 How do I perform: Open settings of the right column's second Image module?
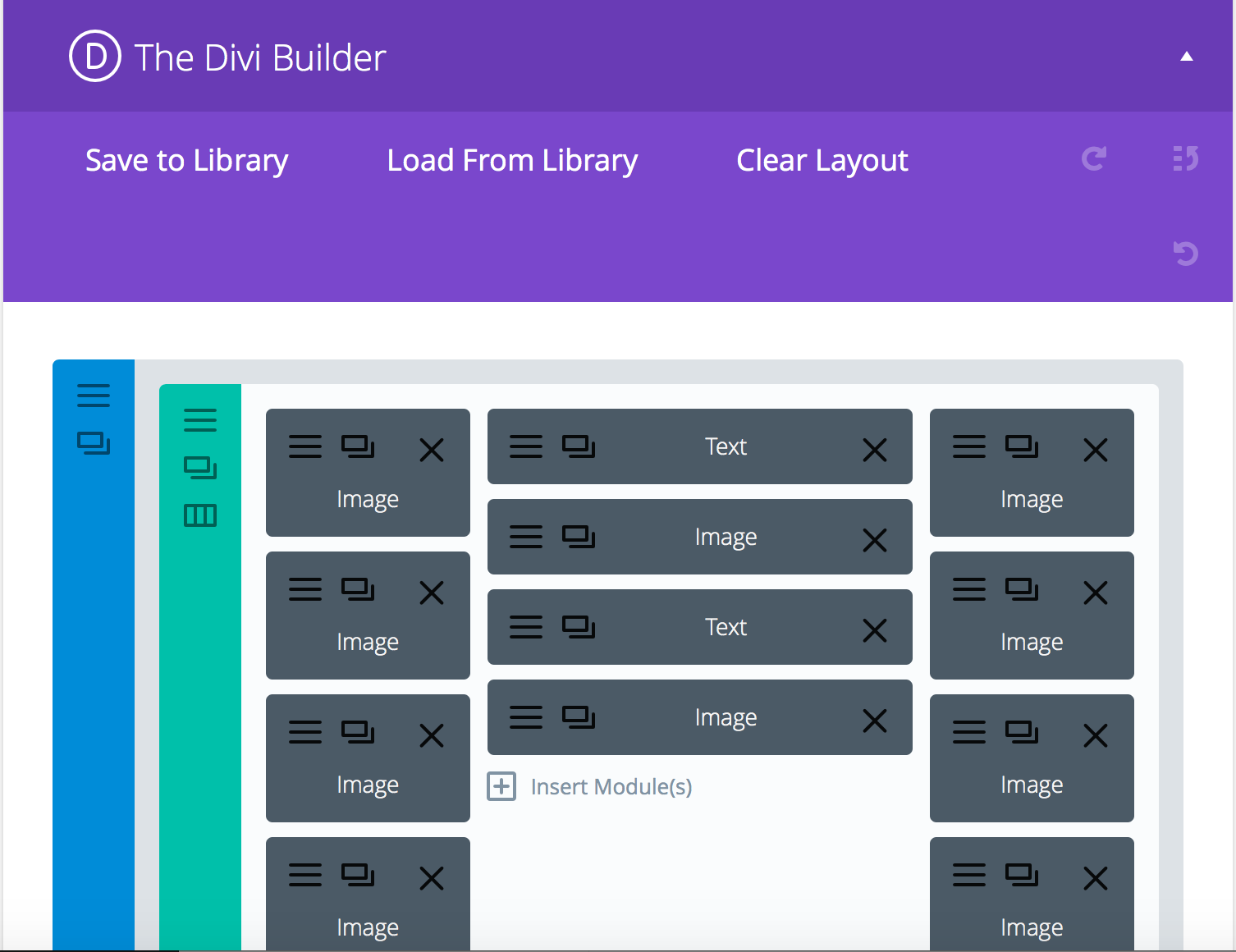(x=969, y=589)
